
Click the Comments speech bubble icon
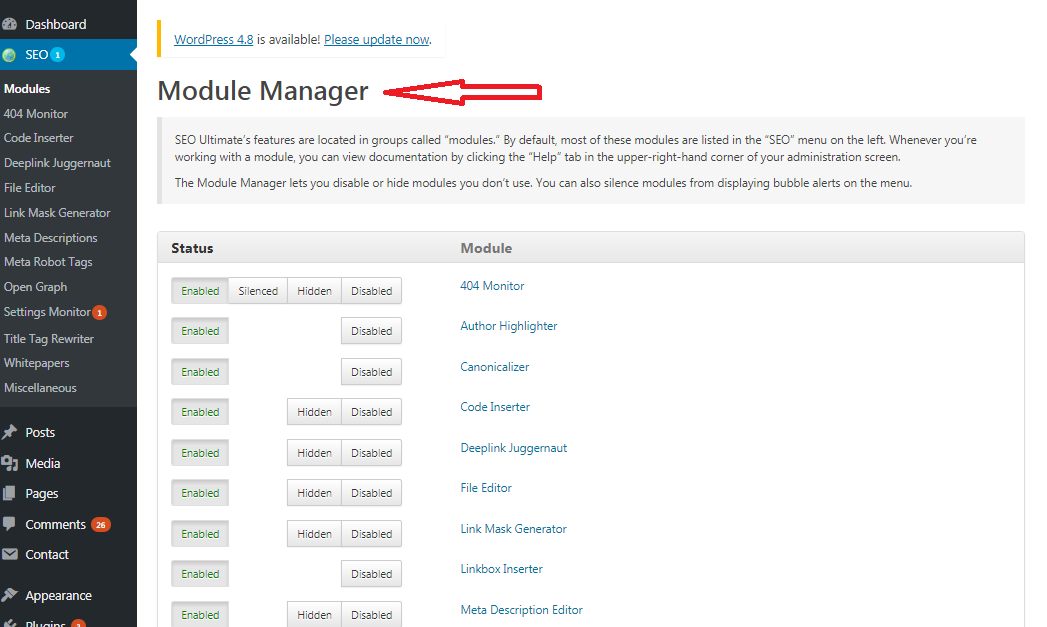pyautogui.click(x=9, y=524)
